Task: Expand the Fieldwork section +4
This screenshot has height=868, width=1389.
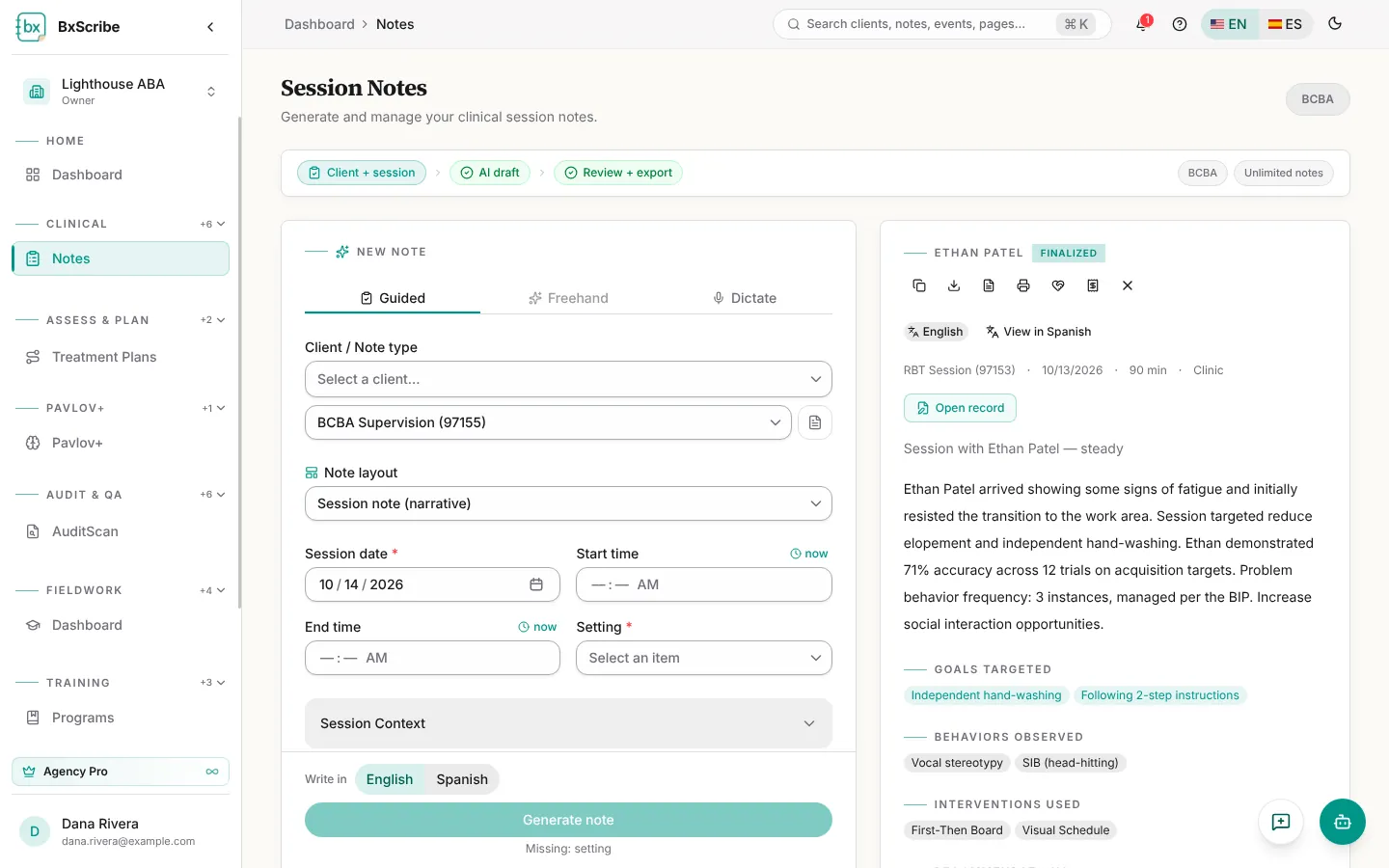Action: tap(213, 590)
